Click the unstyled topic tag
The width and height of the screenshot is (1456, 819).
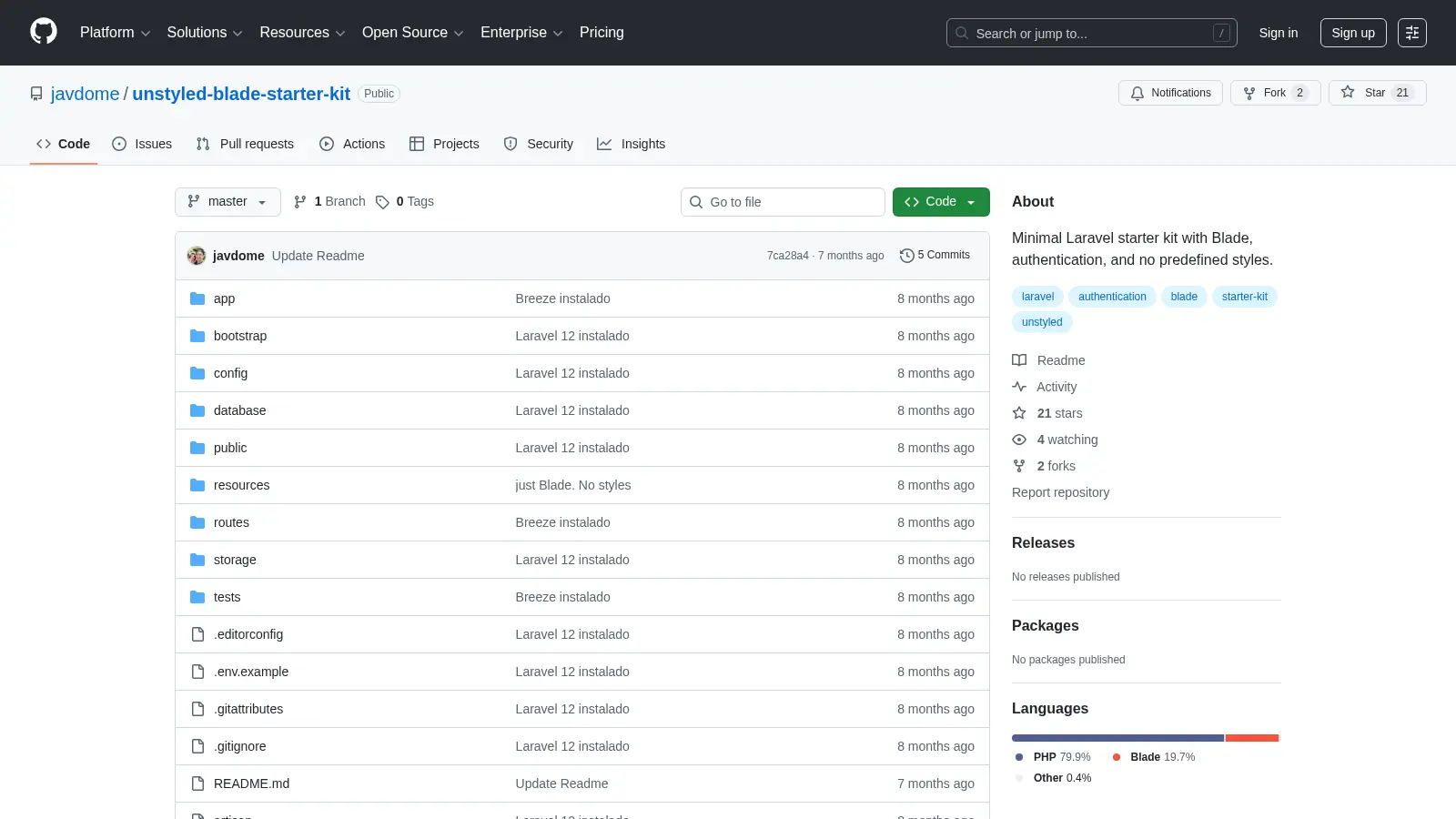click(x=1042, y=322)
